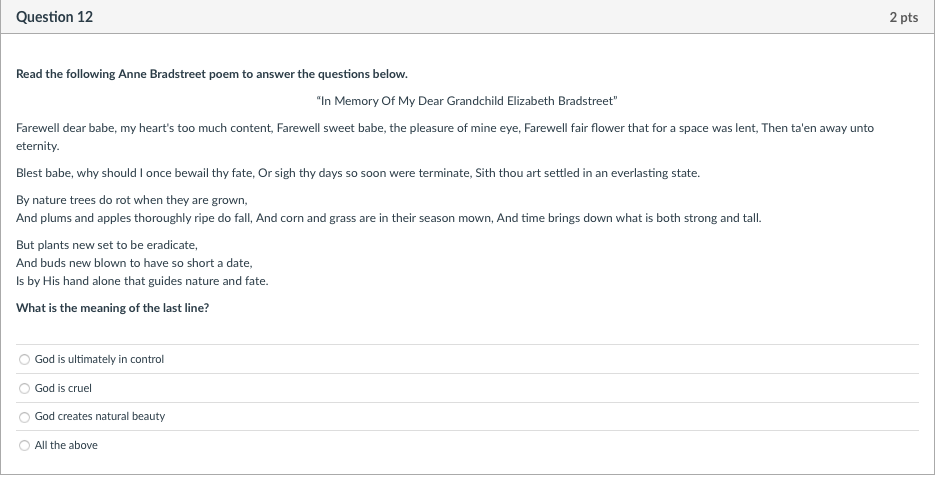Click the bold "Read the following Anne Bradstreet poem" instruction
Image resolution: width=944 pixels, height=477 pixels.
point(212,74)
